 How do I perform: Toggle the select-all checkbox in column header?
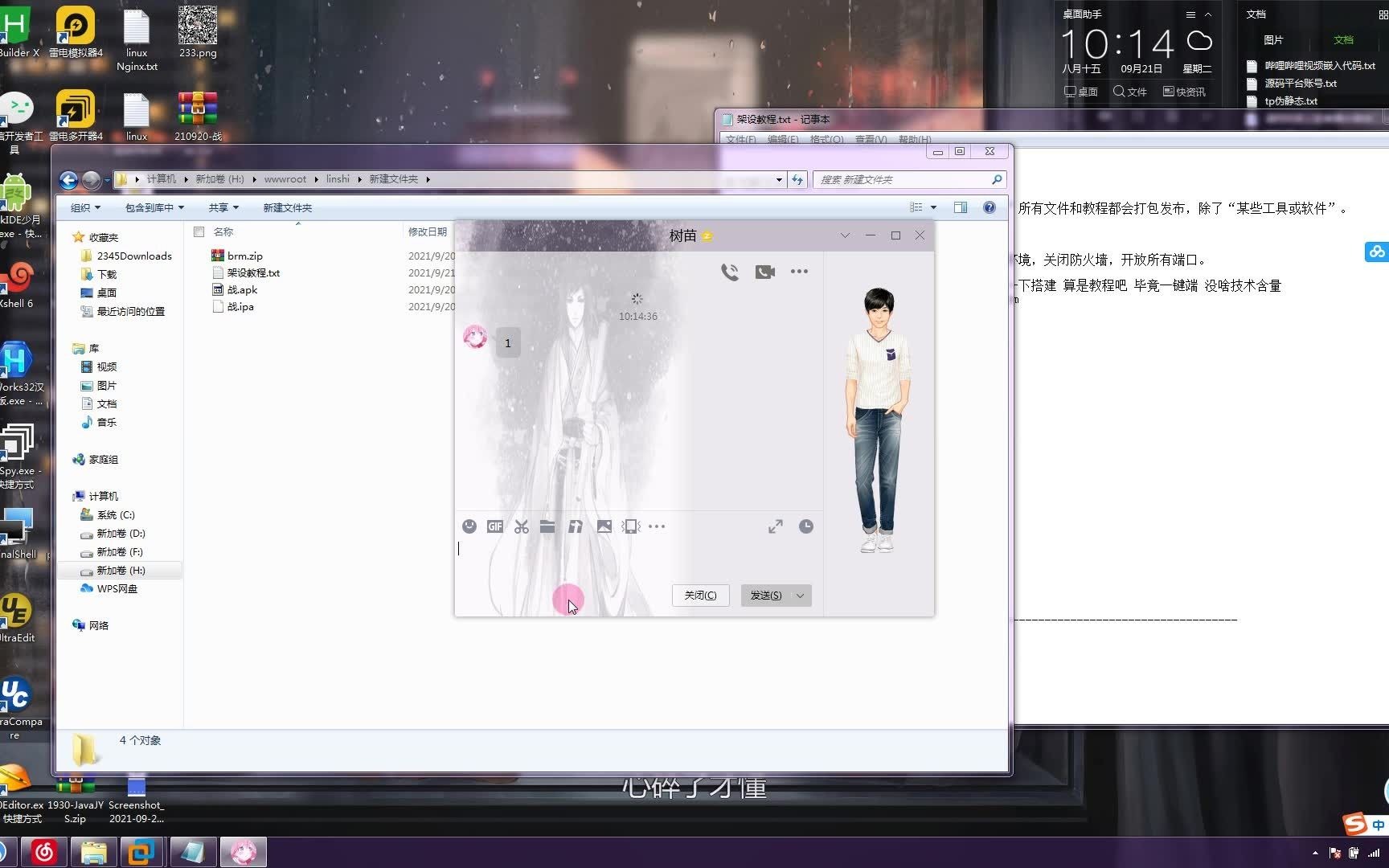199,231
